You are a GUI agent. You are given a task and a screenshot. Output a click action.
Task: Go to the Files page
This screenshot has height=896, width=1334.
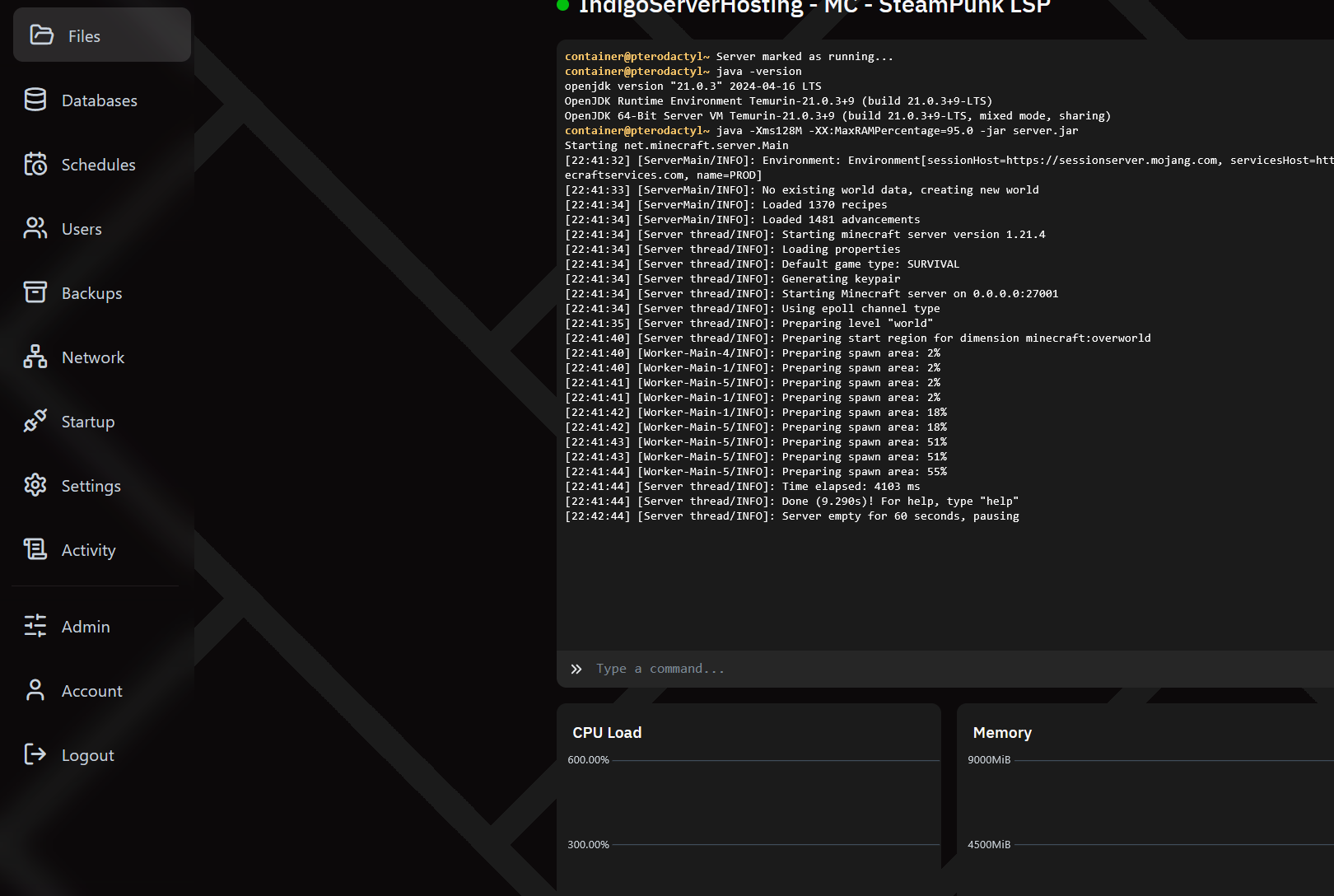point(102,35)
